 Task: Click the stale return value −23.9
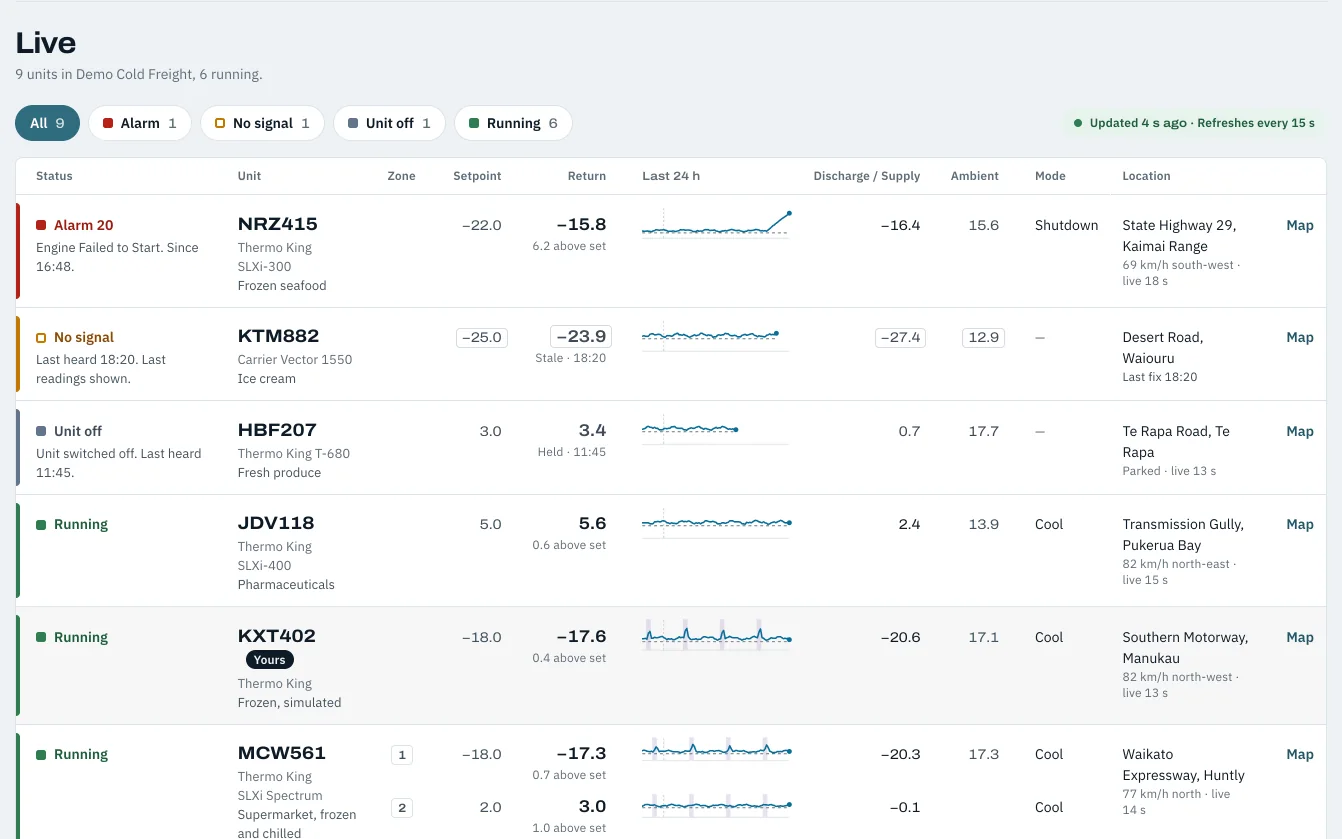click(x=581, y=336)
